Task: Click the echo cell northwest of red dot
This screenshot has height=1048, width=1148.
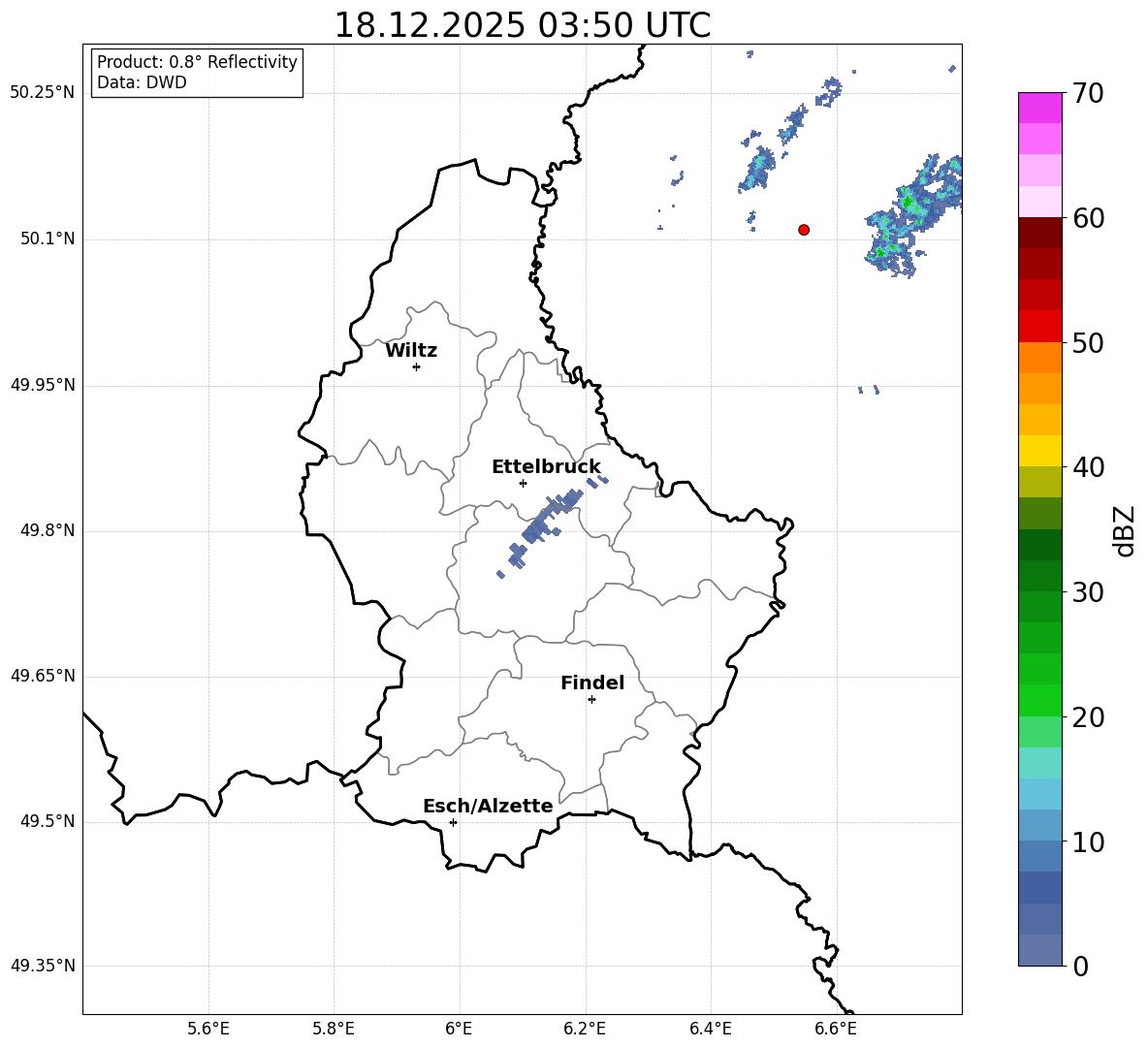Action: click(758, 169)
